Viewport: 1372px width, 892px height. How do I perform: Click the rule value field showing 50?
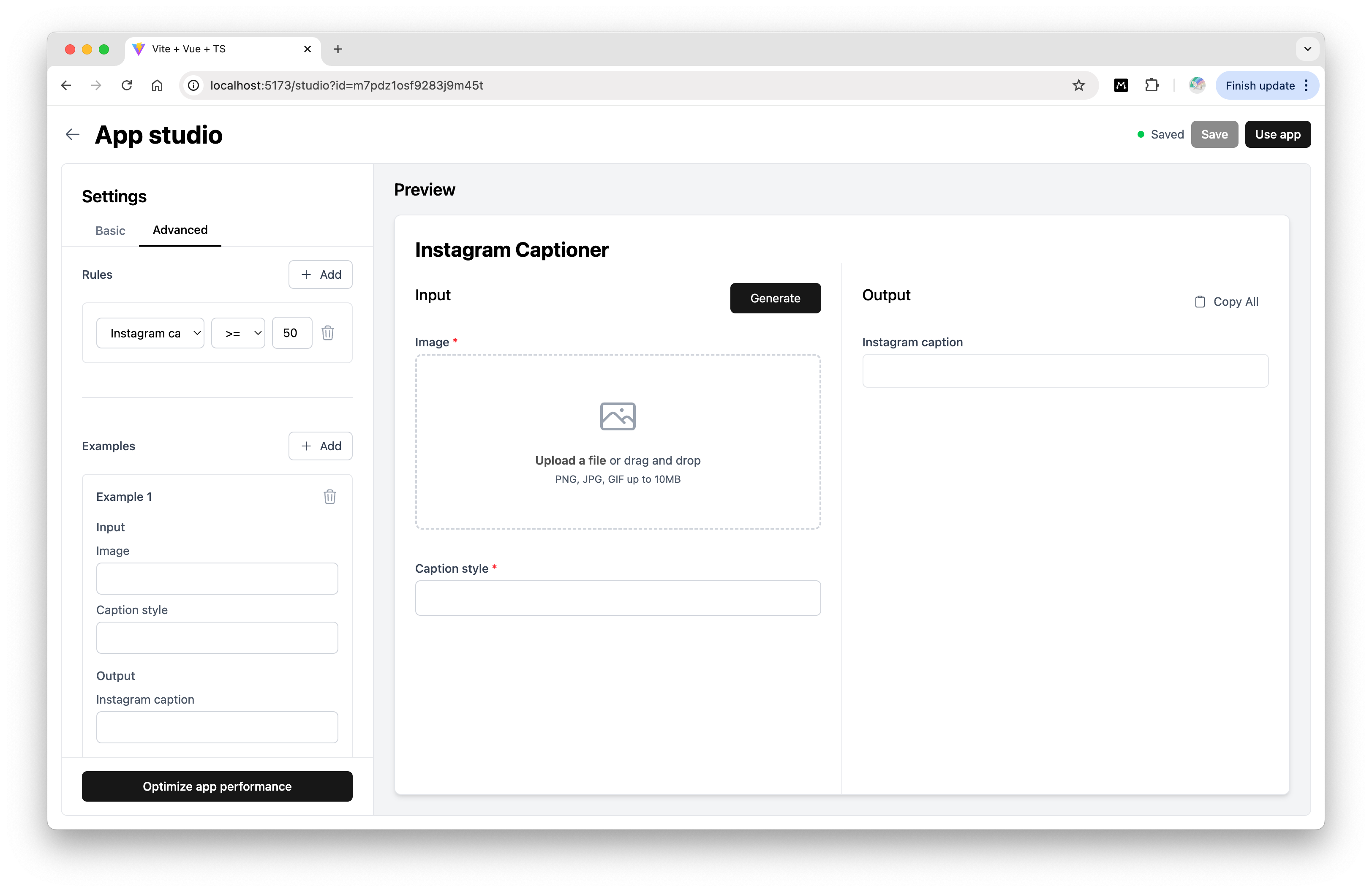[x=292, y=333]
